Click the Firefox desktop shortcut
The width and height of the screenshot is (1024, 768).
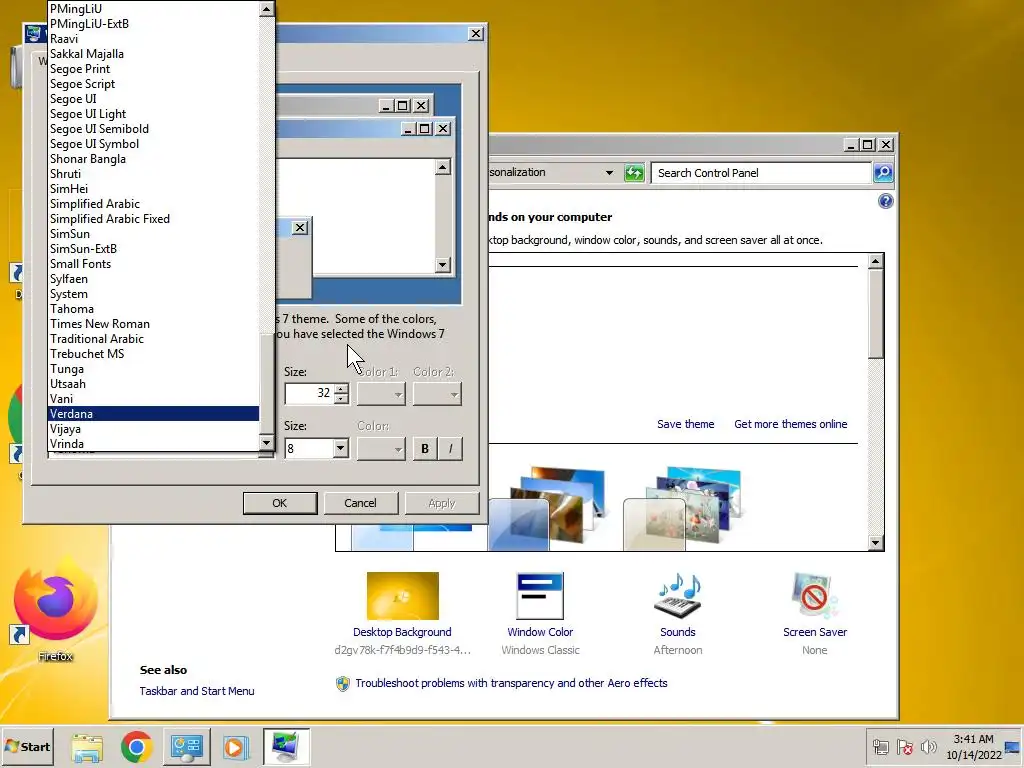pyautogui.click(x=56, y=607)
